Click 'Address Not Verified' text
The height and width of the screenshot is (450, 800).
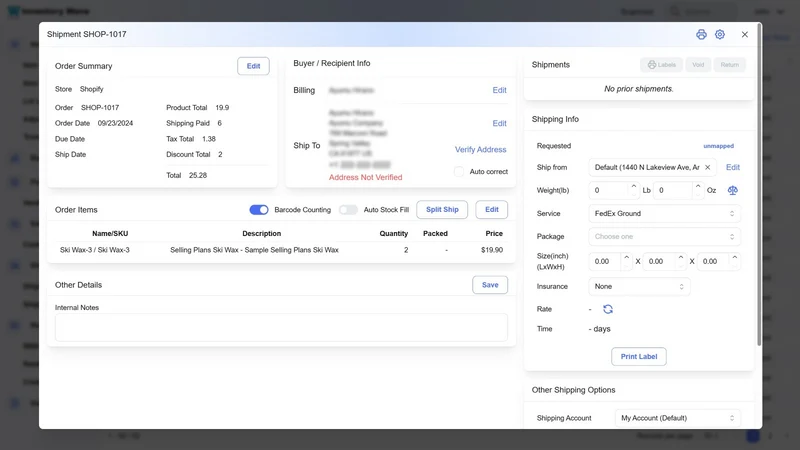tap(365, 178)
